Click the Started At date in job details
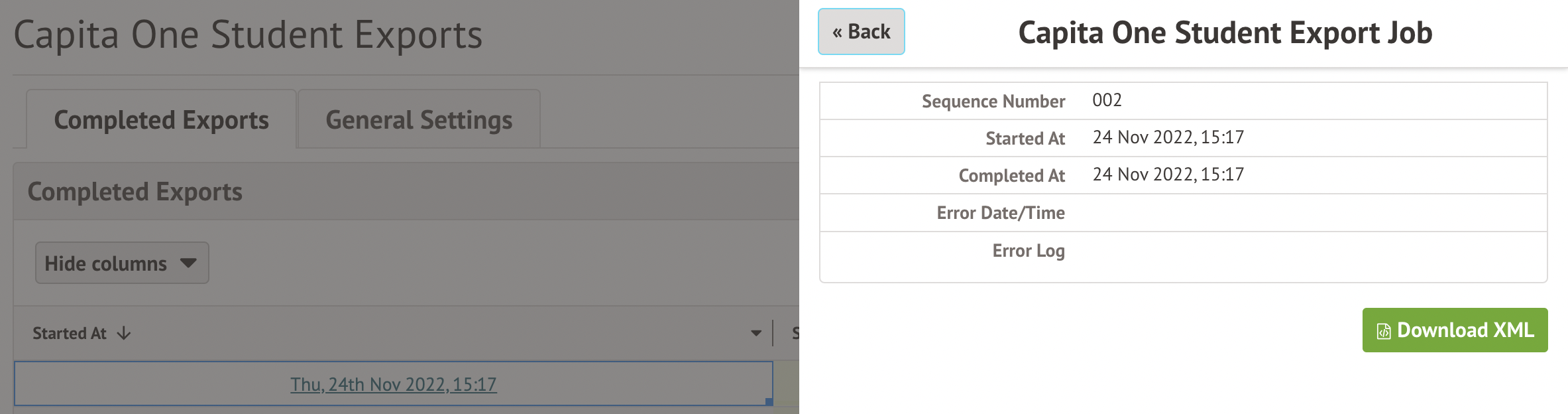The width and height of the screenshot is (1568, 414). 1168,137
